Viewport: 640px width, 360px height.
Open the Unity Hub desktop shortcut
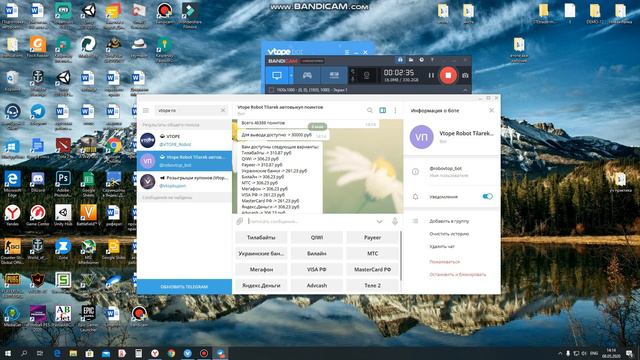point(63,216)
